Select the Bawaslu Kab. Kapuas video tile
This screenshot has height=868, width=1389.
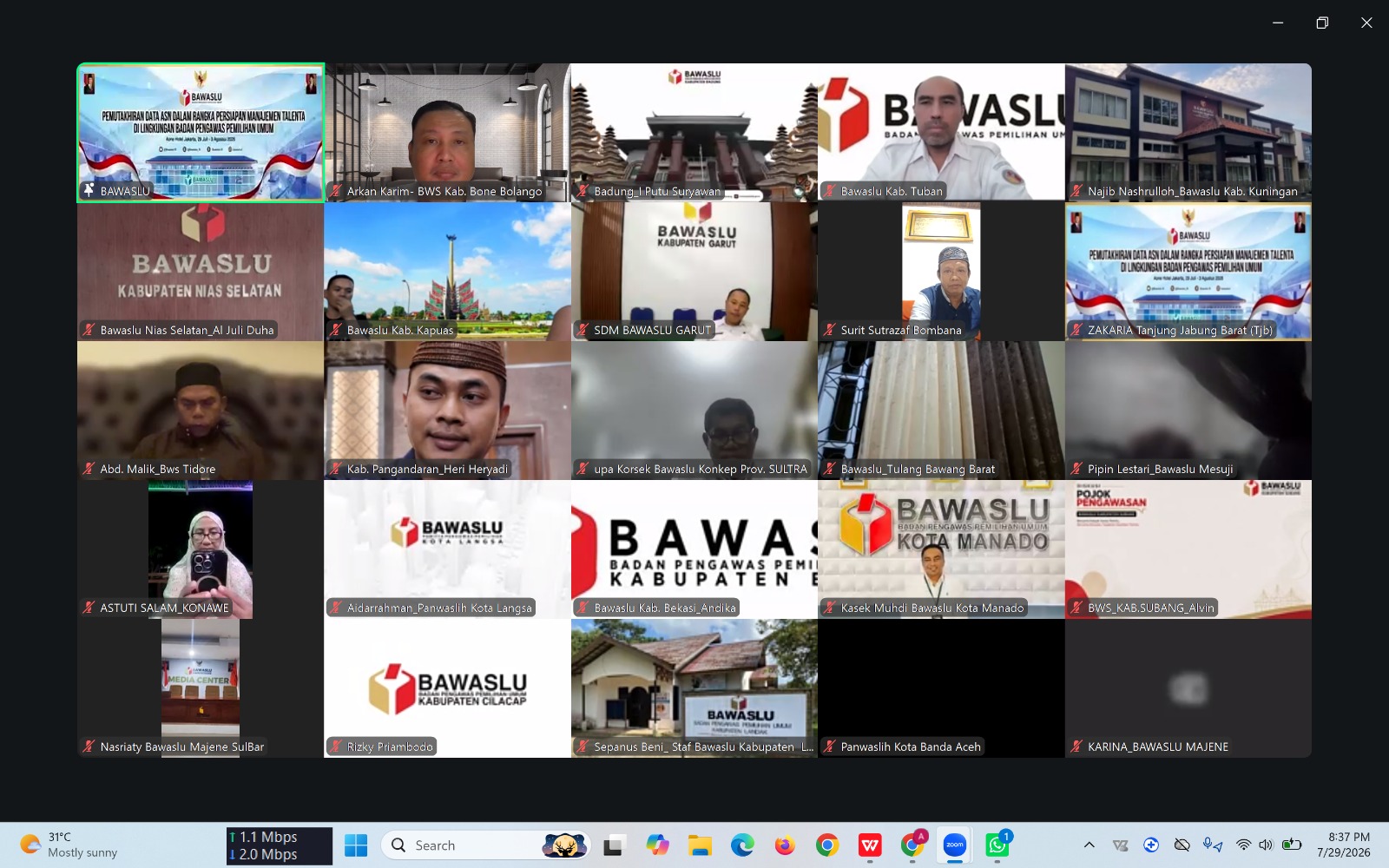click(448, 272)
